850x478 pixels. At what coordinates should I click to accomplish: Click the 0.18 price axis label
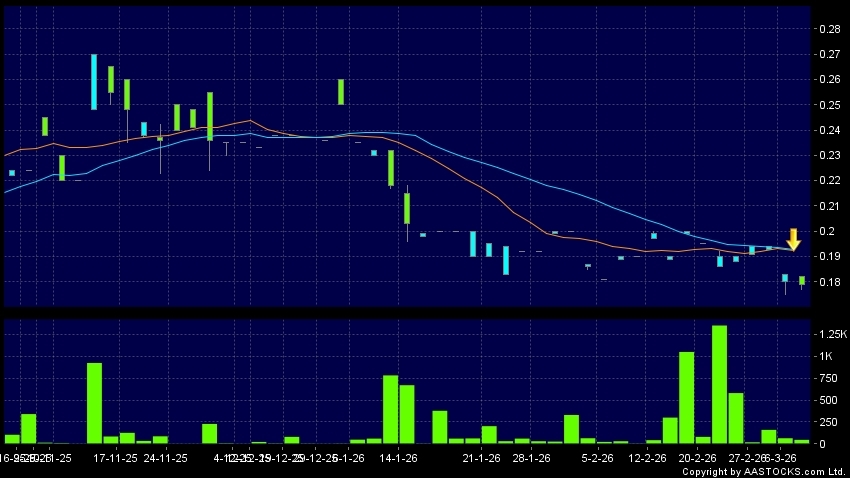coord(829,283)
